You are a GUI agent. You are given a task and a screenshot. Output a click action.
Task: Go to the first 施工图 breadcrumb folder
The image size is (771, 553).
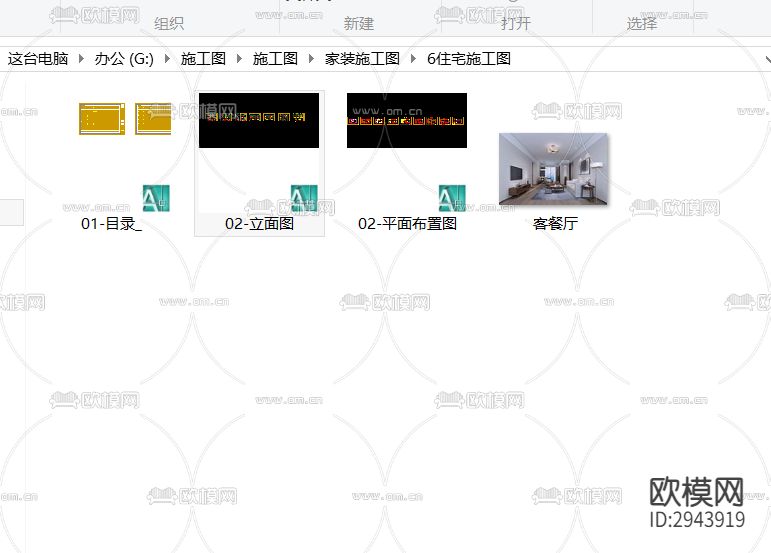point(203,59)
